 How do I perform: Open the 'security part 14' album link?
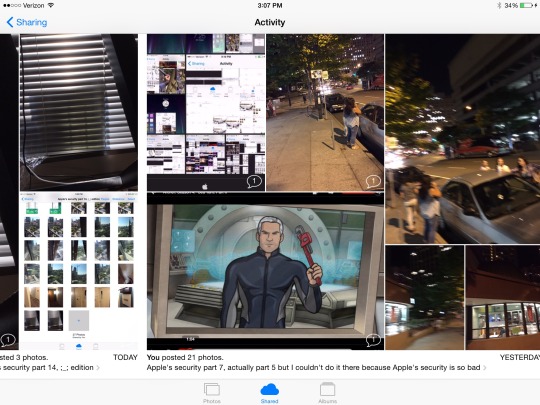coord(50,367)
